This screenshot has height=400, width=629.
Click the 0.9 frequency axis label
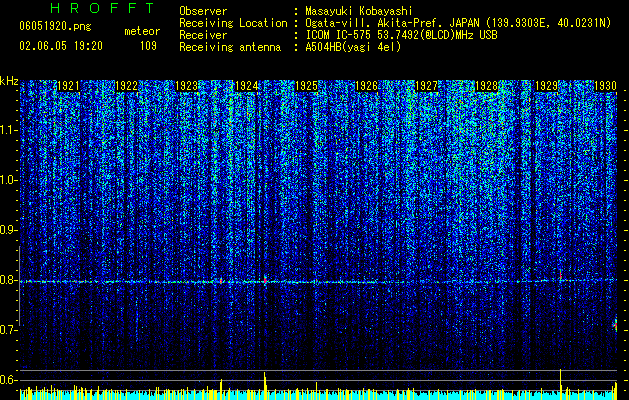pos(8,230)
